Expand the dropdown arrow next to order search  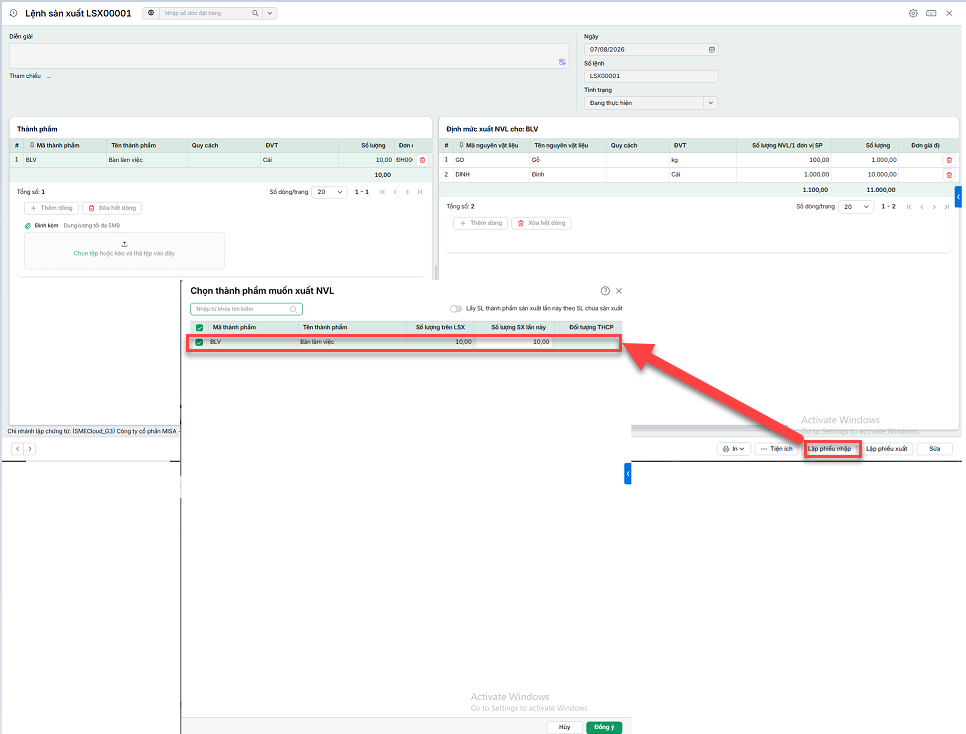click(x=270, y=13)
